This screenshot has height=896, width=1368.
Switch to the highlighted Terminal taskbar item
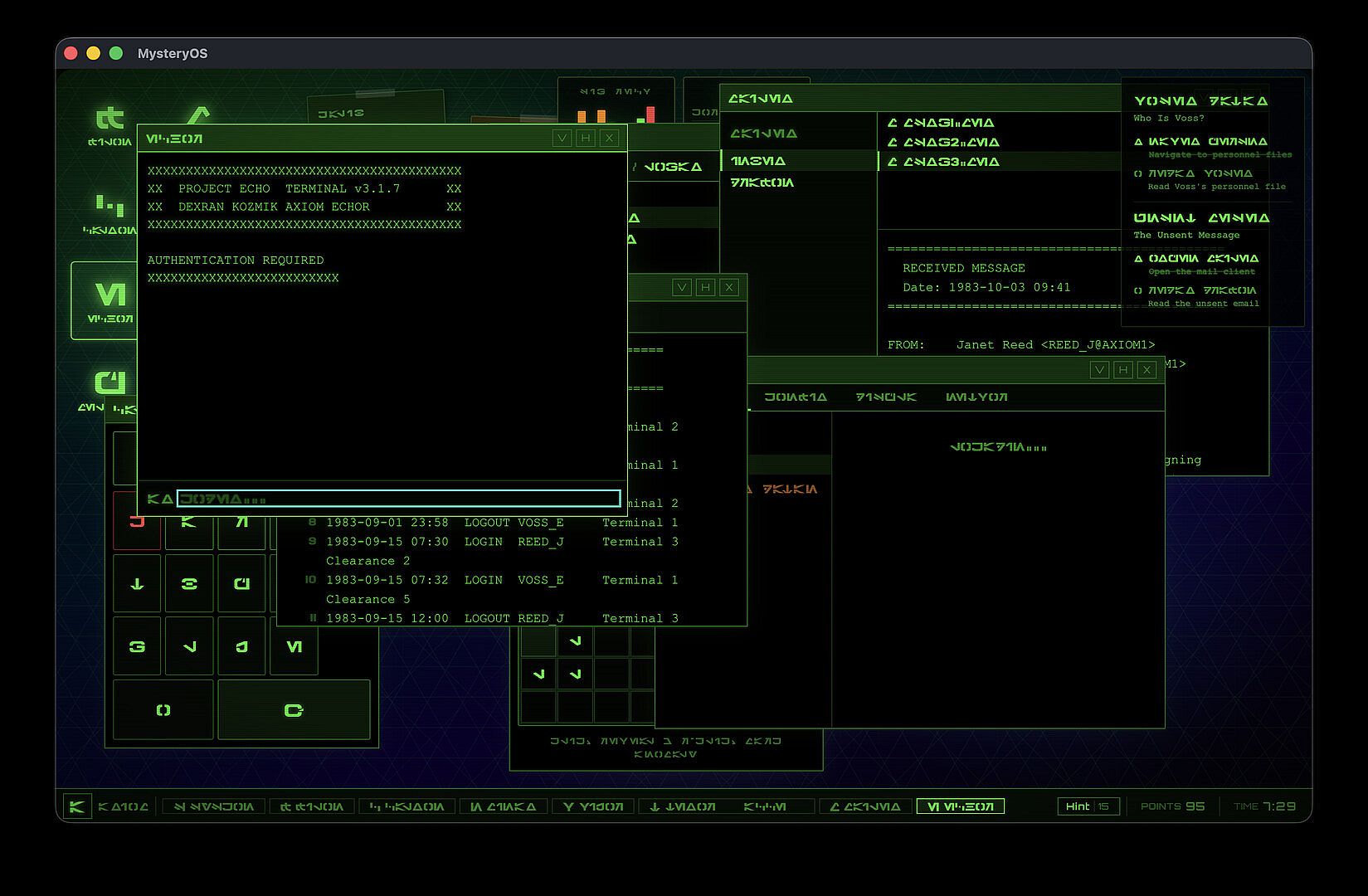(x=960, y=806)
